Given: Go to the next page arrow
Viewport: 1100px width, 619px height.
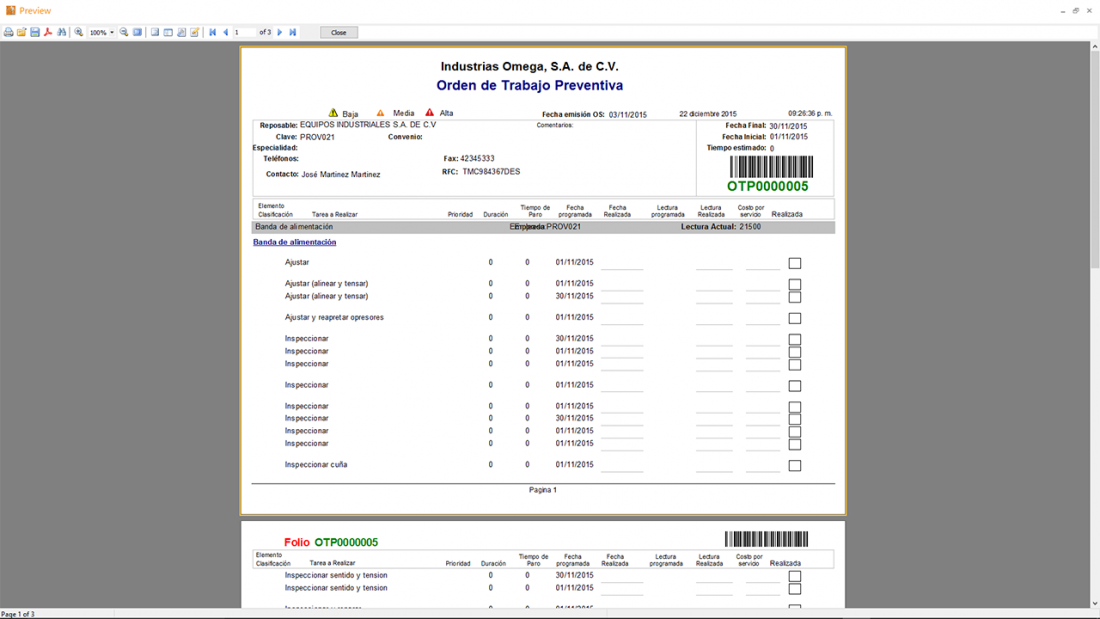Looking at the screenshot, I should (x=280, y=33).
